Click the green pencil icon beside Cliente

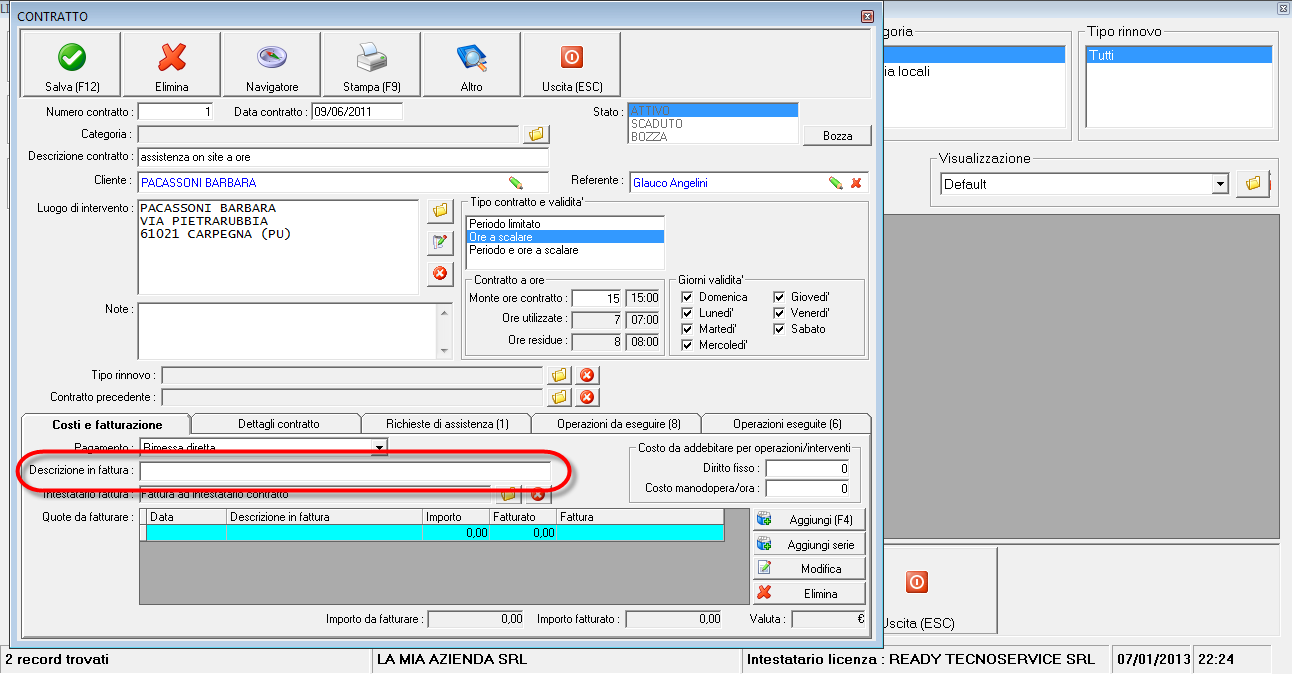tap(516, 183)
